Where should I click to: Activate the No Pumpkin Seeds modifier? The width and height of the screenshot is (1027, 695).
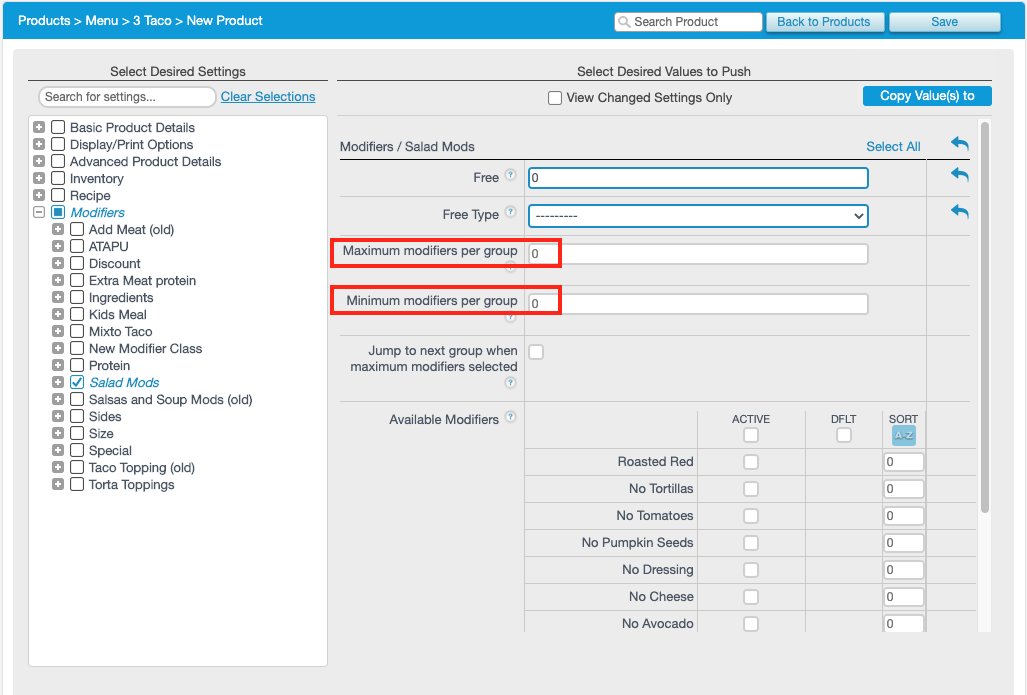click(x=751, y=543)
